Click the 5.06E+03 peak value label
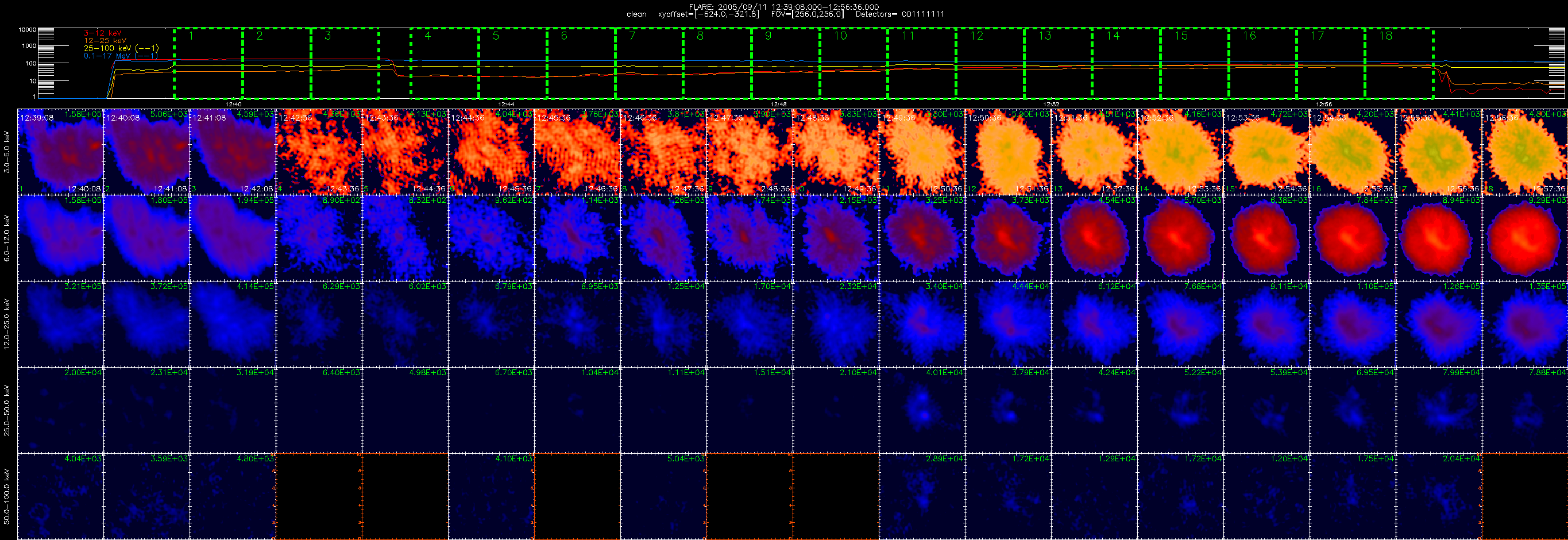This screenshot has width=1568, height=540. (x=169, y=114)
